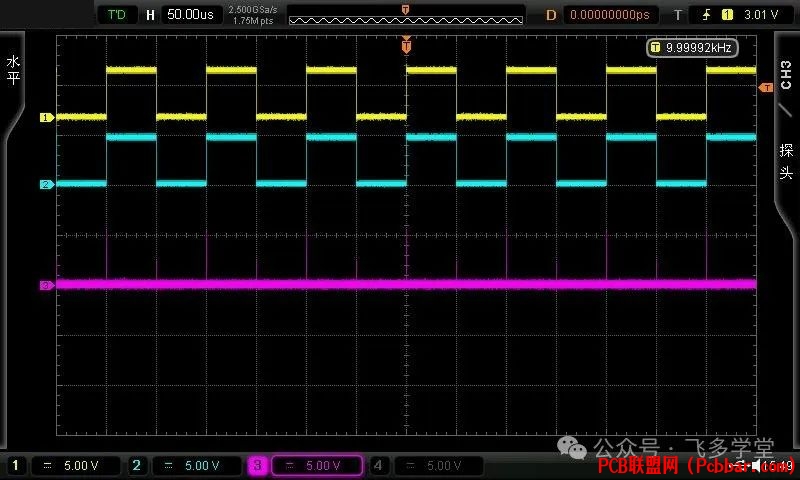Click channel 4 5.00 V scale field

pyautogui.click(x=439, y=465)
